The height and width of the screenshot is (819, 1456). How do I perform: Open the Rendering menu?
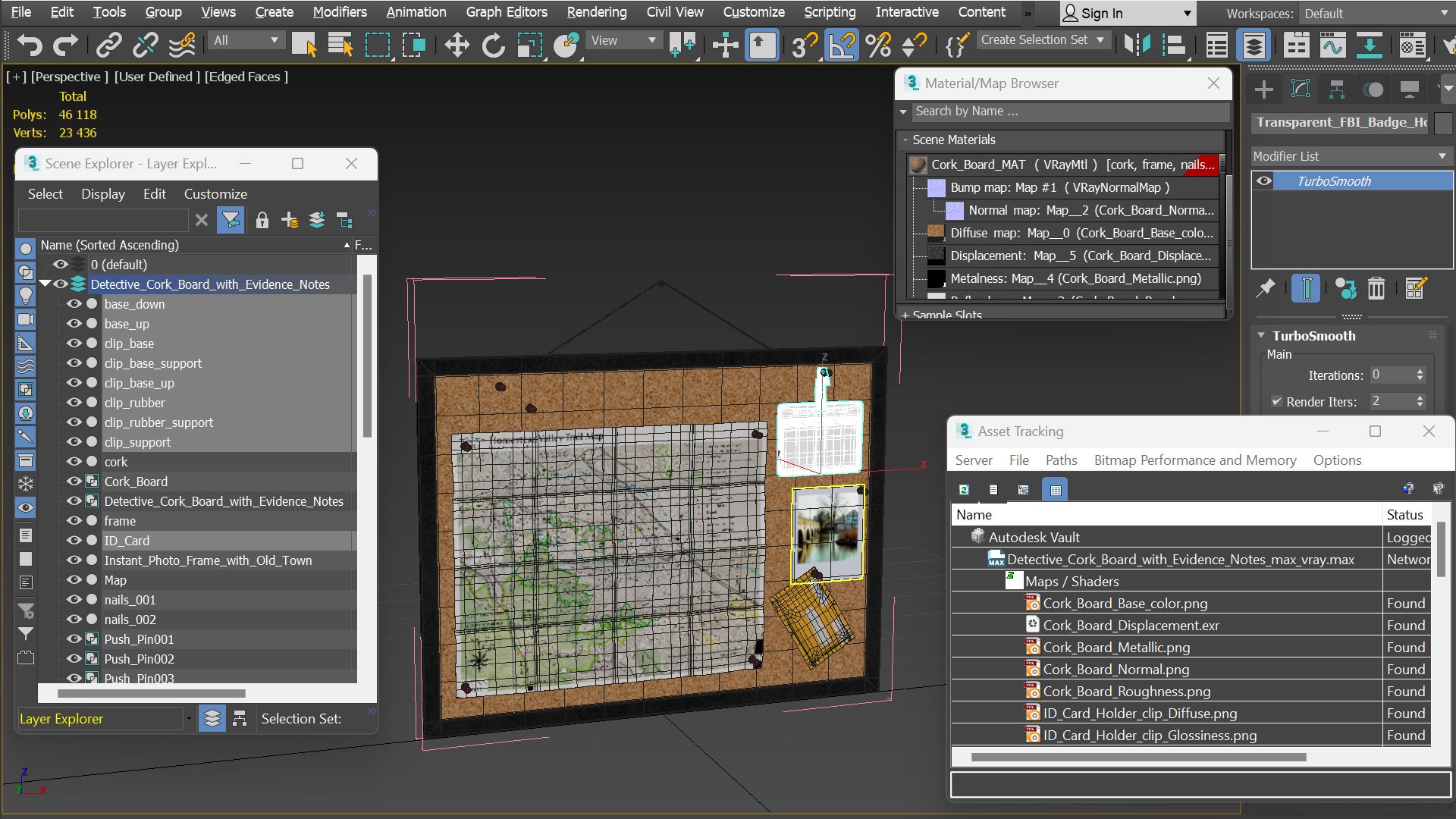pyautogui.click(x=596, y=12)
